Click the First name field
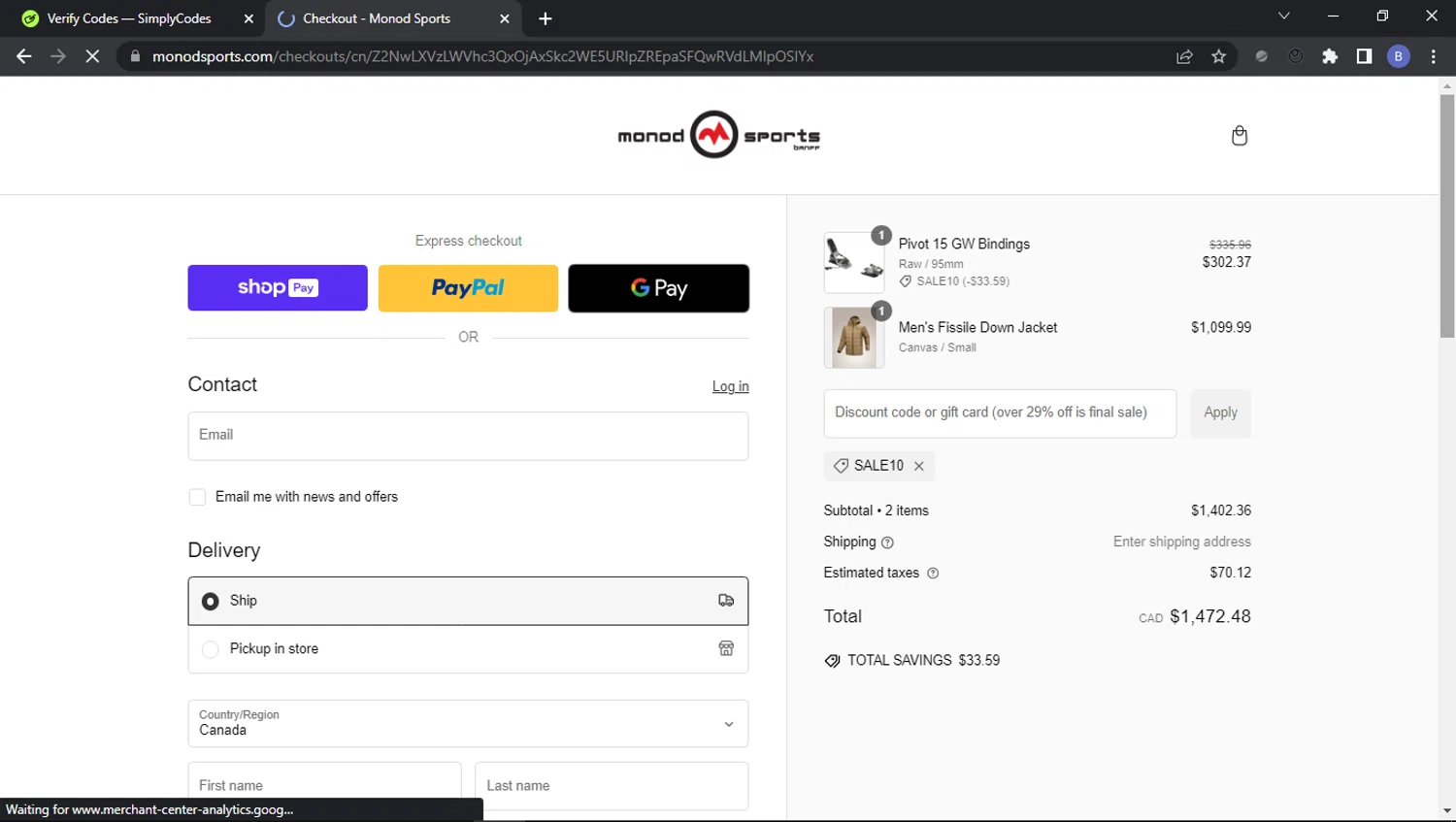The width and height of the screenshot is (1456, 822). pos(324,786)
